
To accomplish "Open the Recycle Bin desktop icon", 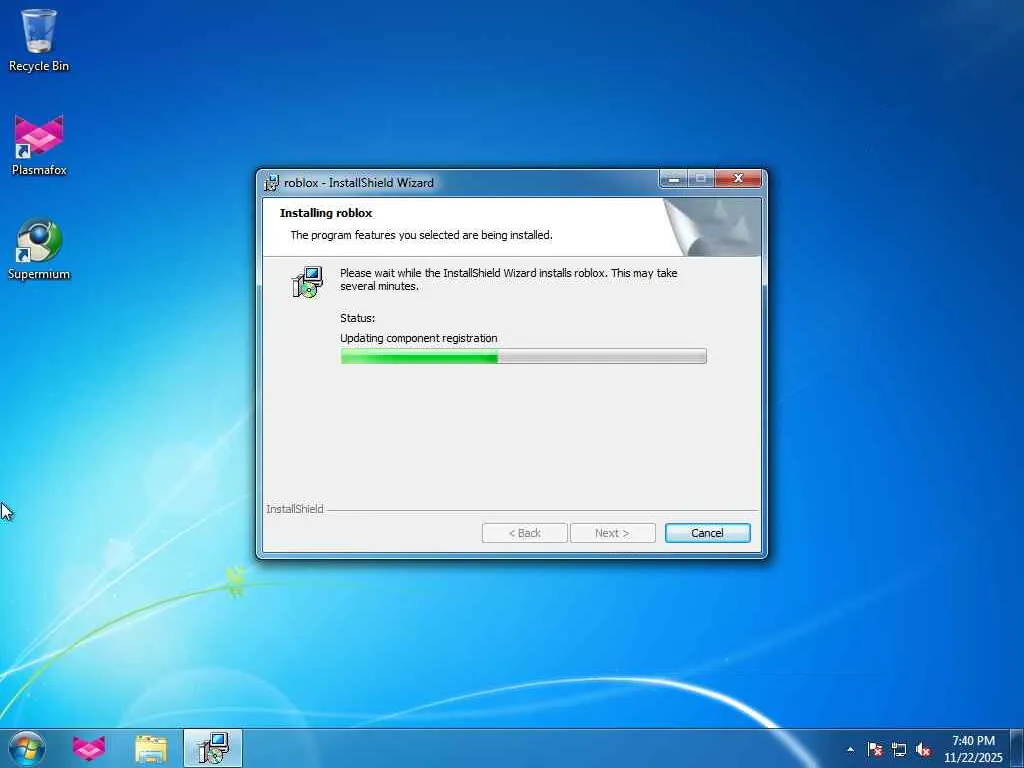I will coord(39,40).
